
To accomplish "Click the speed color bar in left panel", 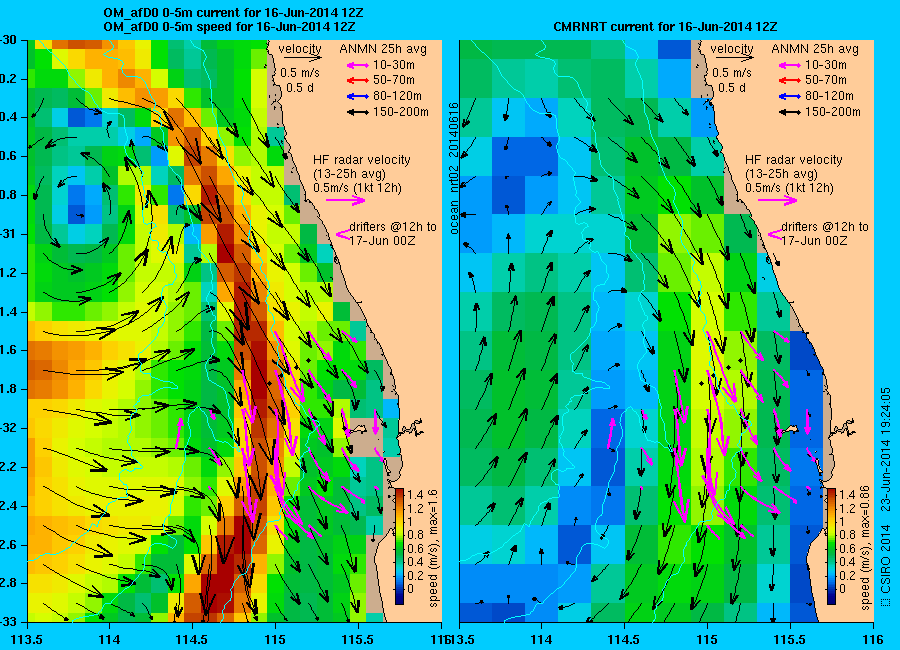I will coord(399,546).
